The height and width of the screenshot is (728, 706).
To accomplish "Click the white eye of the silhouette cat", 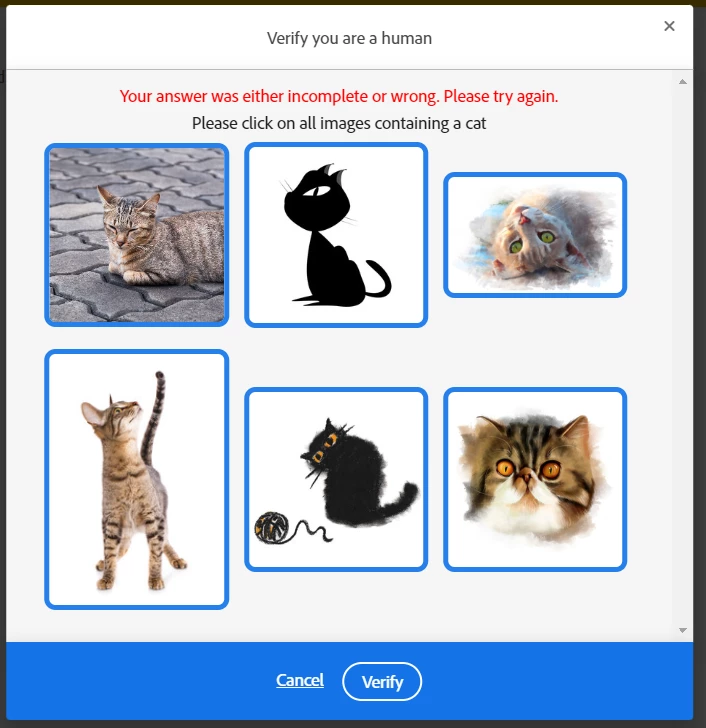I will click(x=317, y=190).
